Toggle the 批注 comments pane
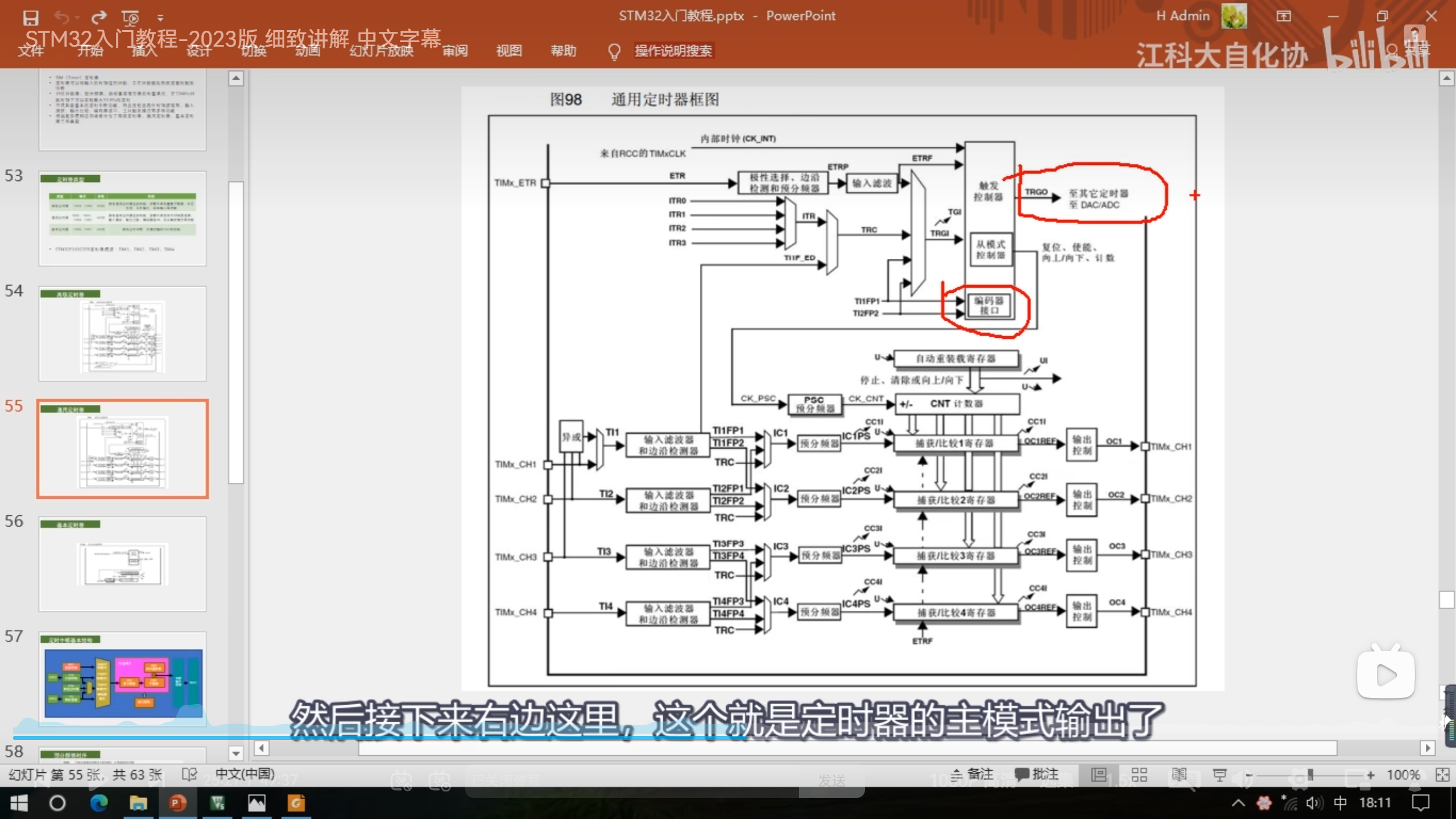 tap(1037, 775)
